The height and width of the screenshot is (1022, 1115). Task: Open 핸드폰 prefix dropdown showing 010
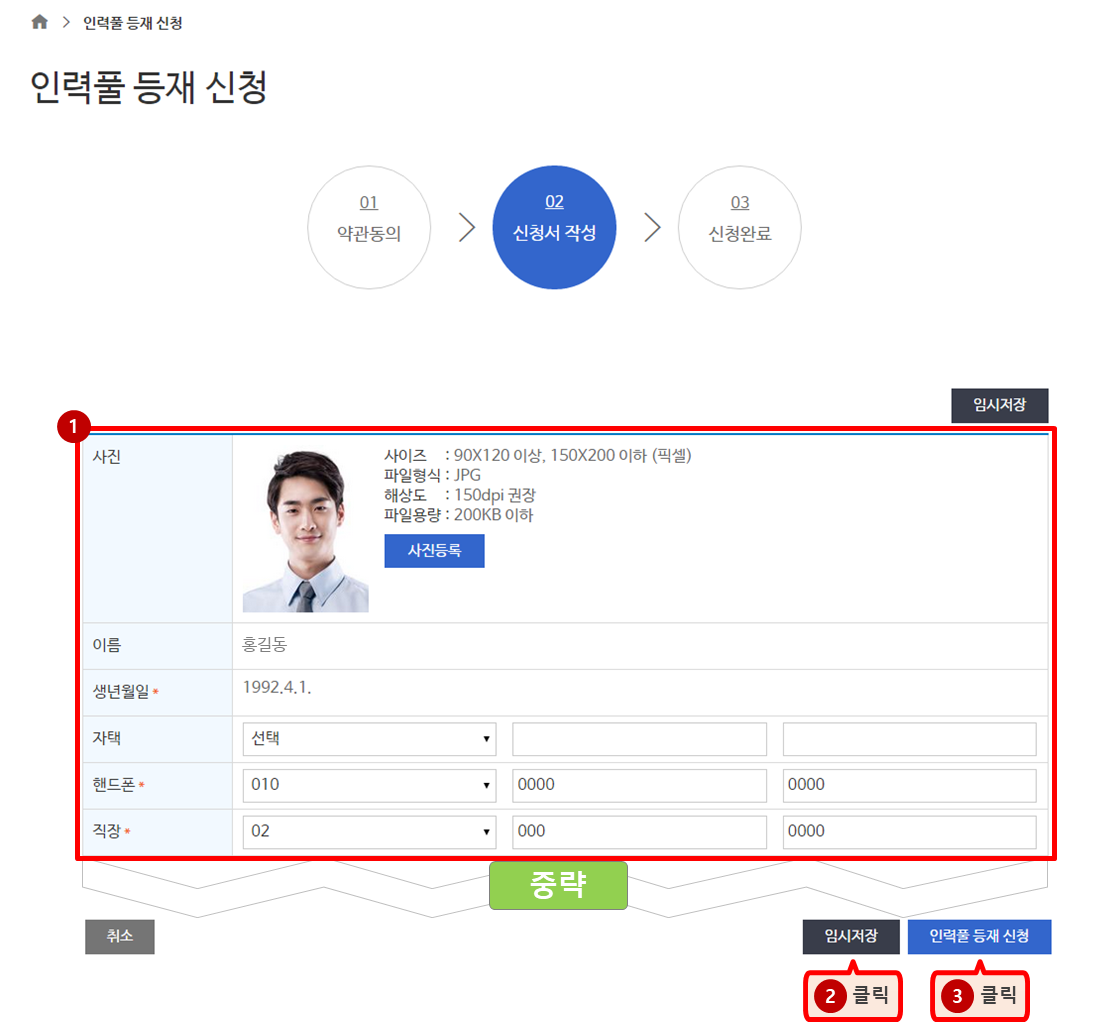tap(369, 785)
